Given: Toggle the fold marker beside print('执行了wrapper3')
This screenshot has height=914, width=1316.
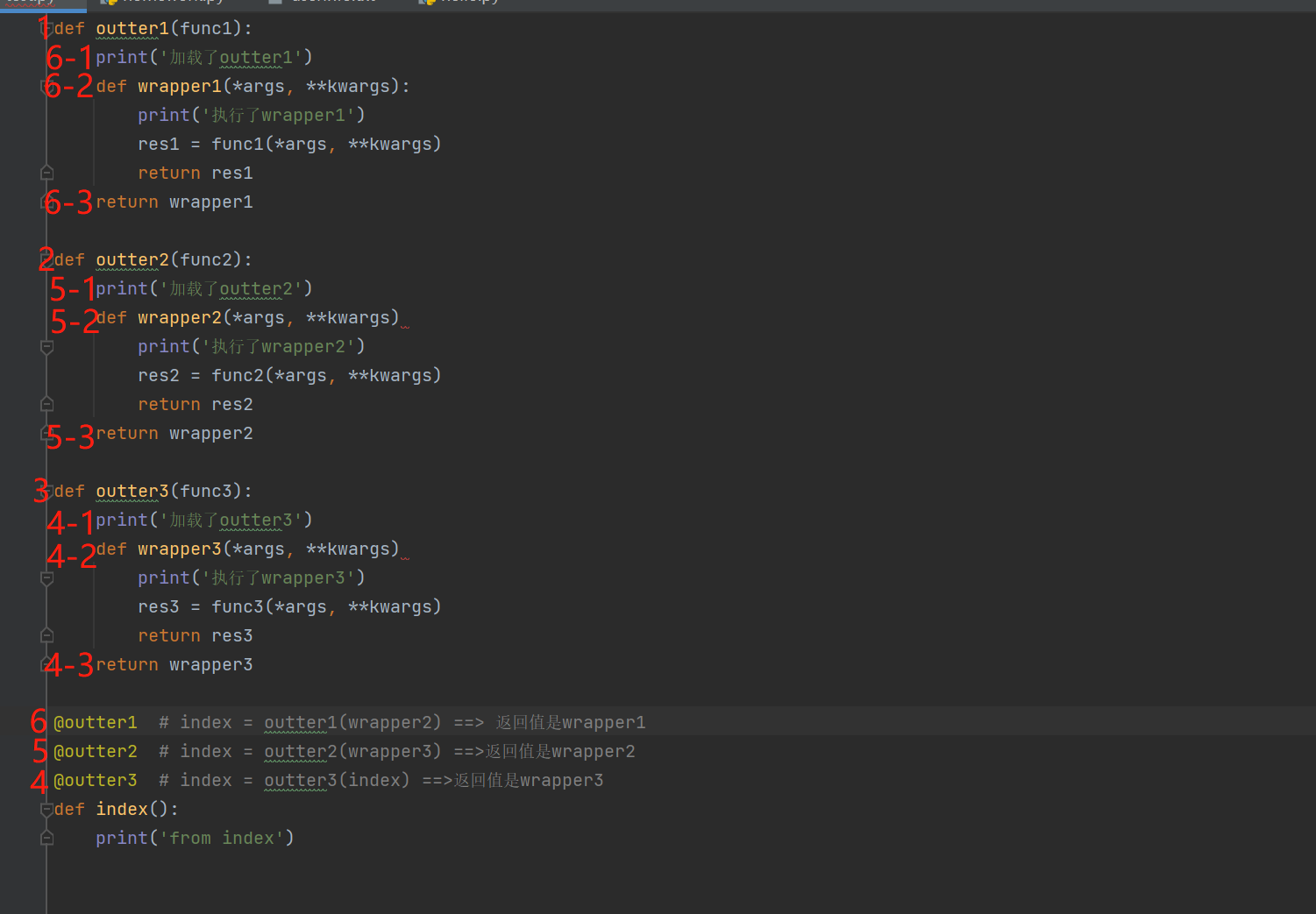Looking at the screenshot, I should pos(47,578).
